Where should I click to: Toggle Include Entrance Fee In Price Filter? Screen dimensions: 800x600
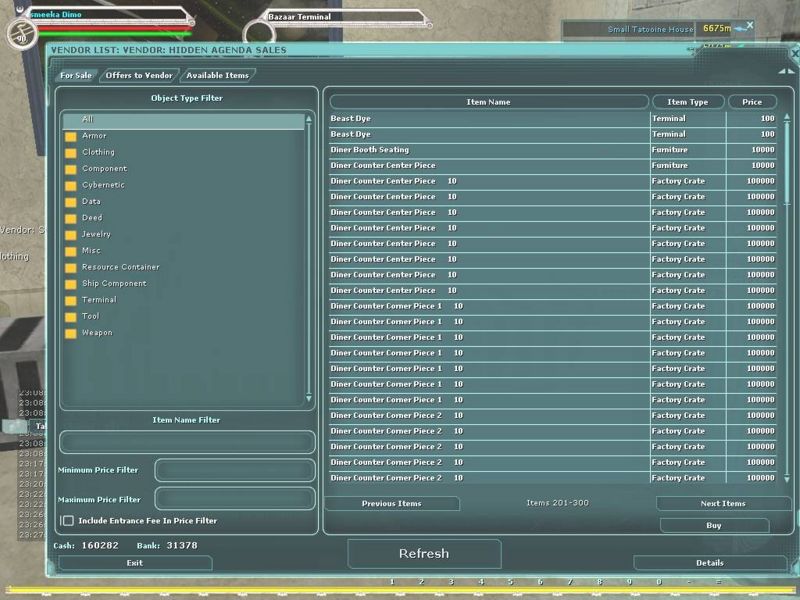(x=68, y=521)
